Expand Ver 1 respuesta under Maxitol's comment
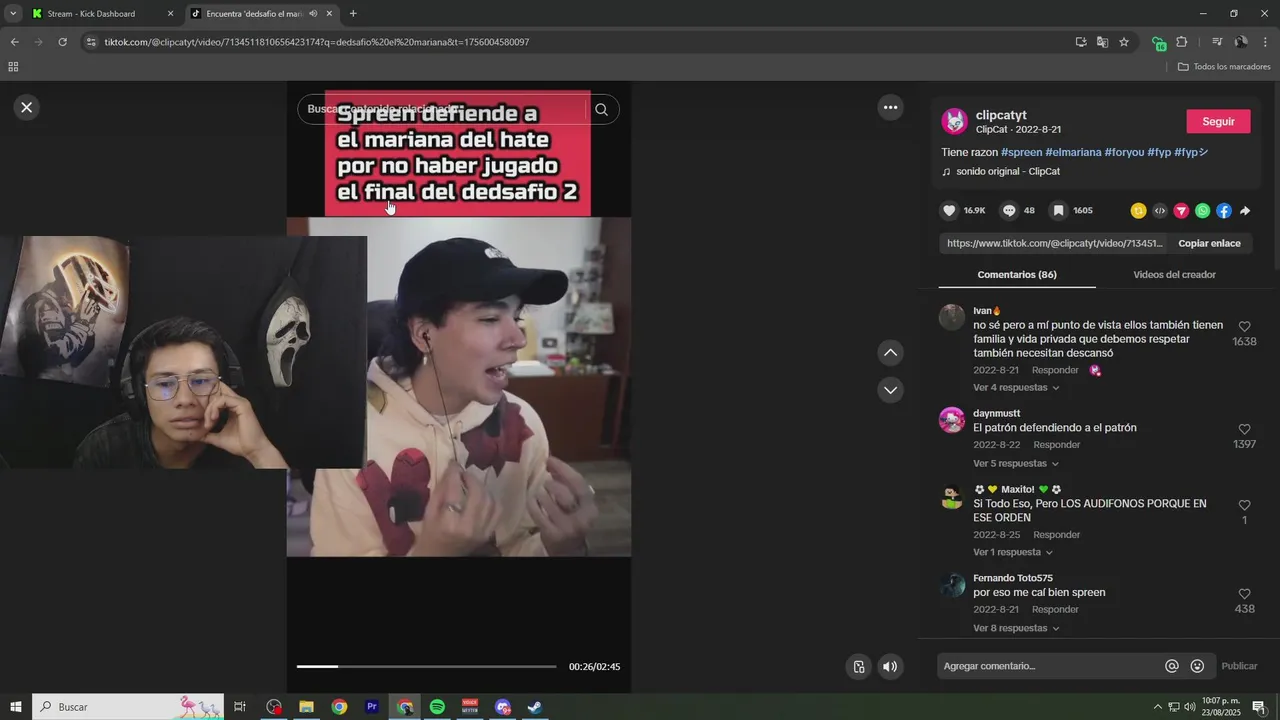Viewport: 1280px width, 720px height. 1013,552
